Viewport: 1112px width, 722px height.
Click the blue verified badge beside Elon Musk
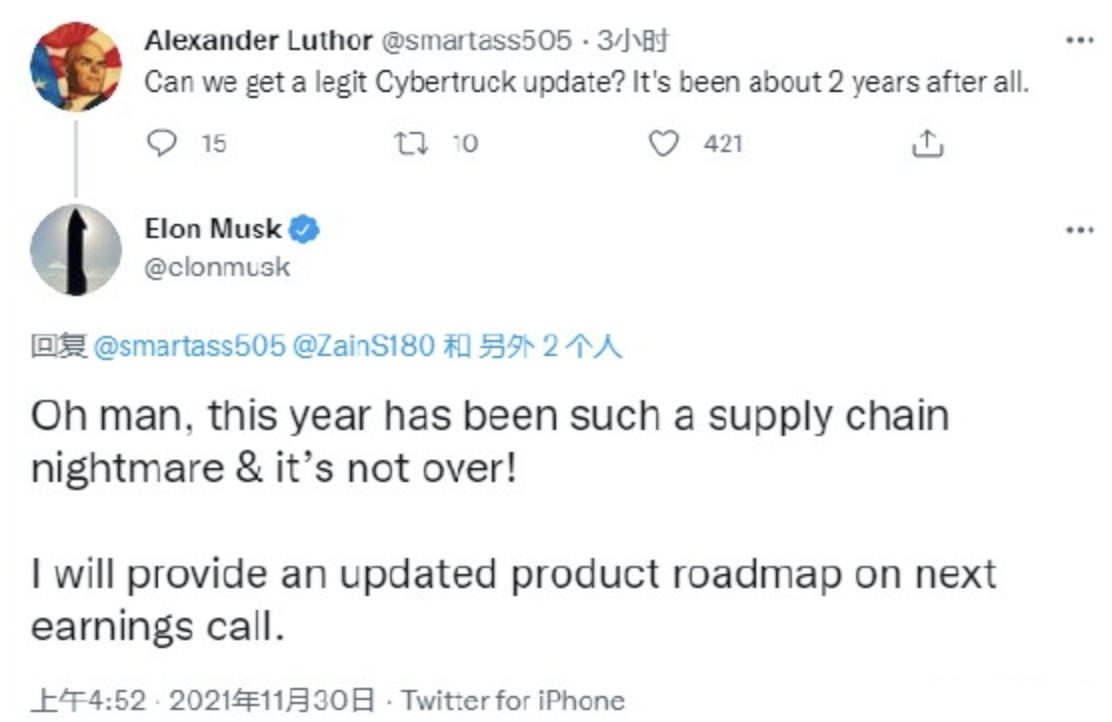coord(304,230)
